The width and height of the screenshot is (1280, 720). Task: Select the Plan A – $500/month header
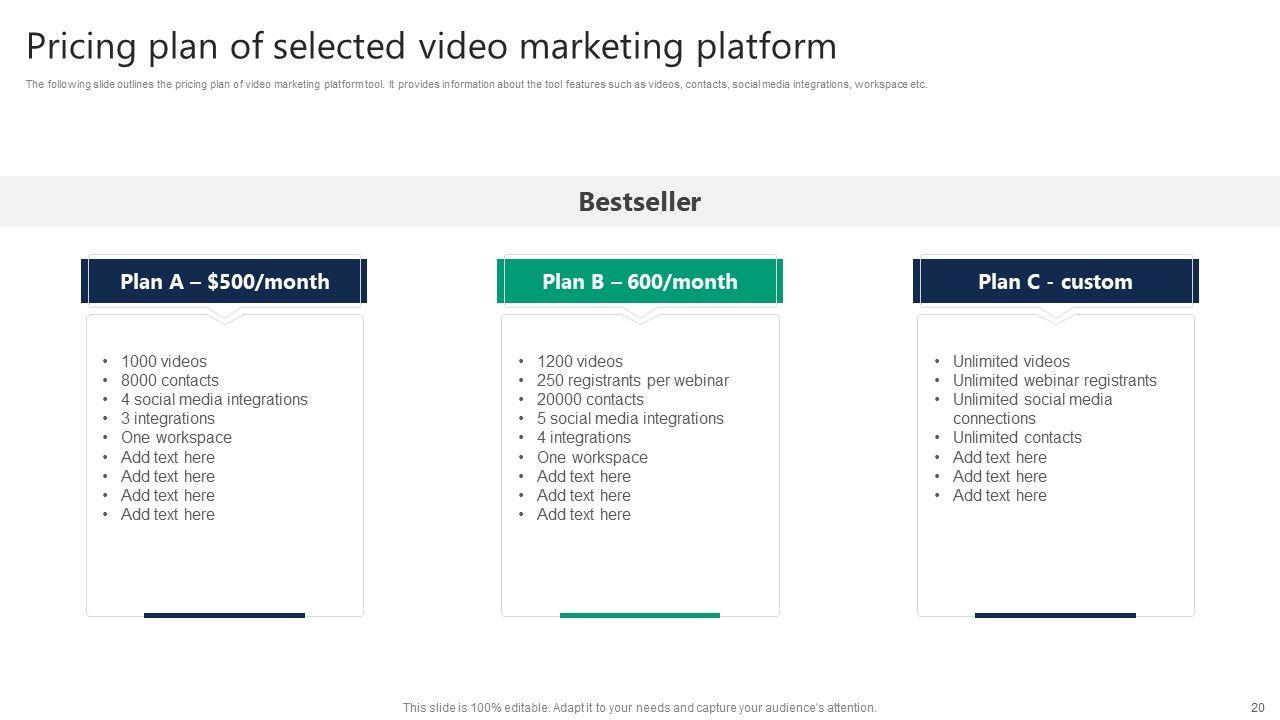click(224, 282)
